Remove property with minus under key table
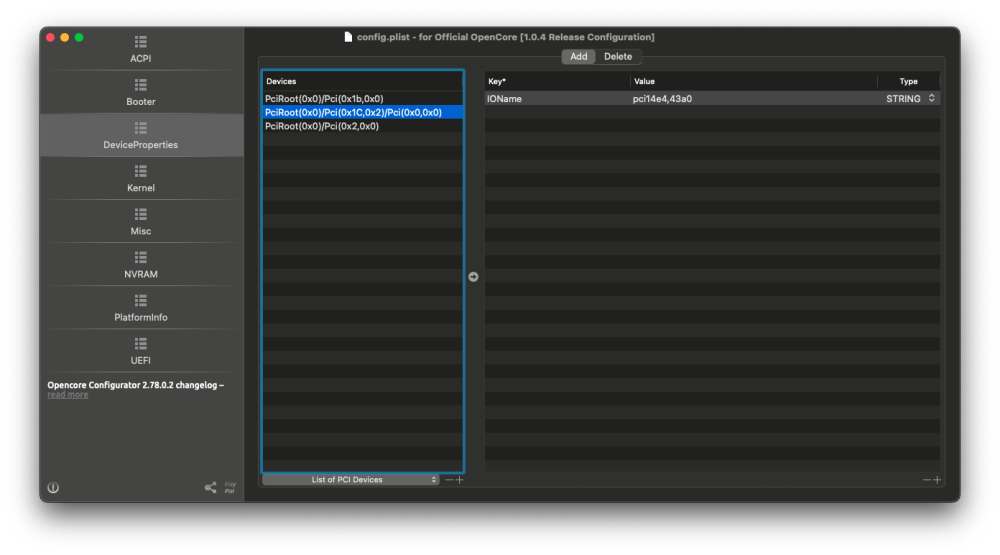This screenshot has width=1000, height=555. pyautogui.click(x=927, y=480)
